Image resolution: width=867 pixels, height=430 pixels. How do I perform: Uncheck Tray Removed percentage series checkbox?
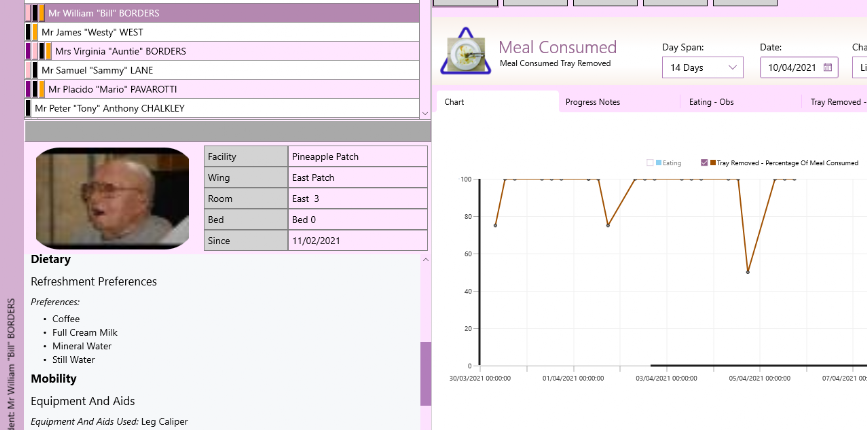point(704,162)
